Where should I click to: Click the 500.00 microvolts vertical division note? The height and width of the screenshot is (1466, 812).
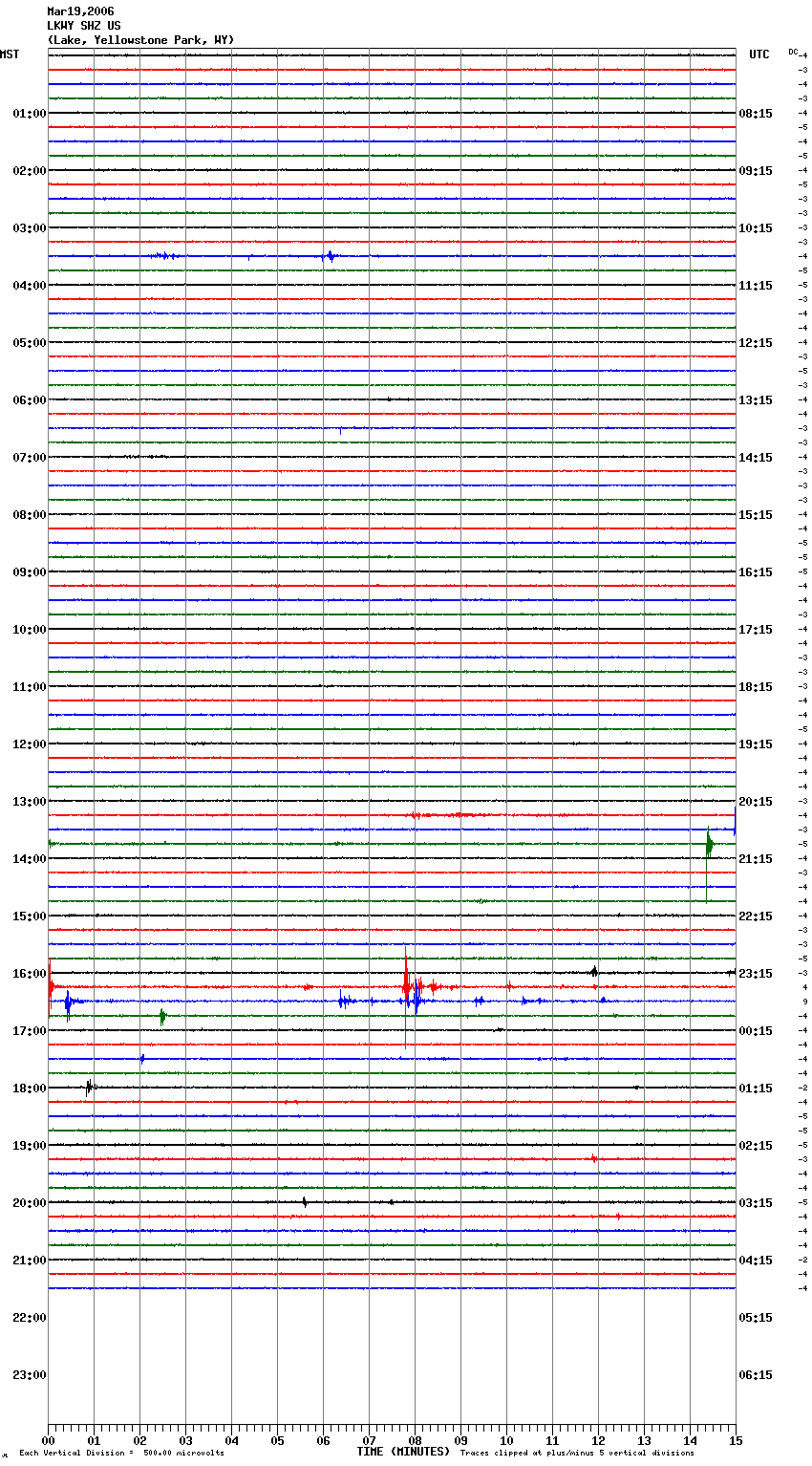(x=121, y=1454)
